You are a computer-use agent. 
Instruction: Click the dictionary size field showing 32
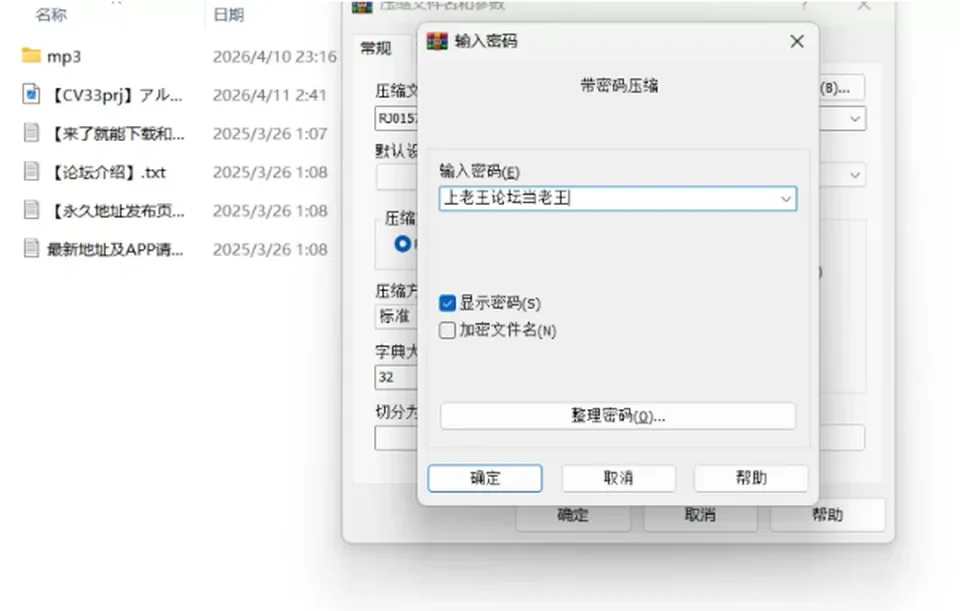click(x=396, y=377)
